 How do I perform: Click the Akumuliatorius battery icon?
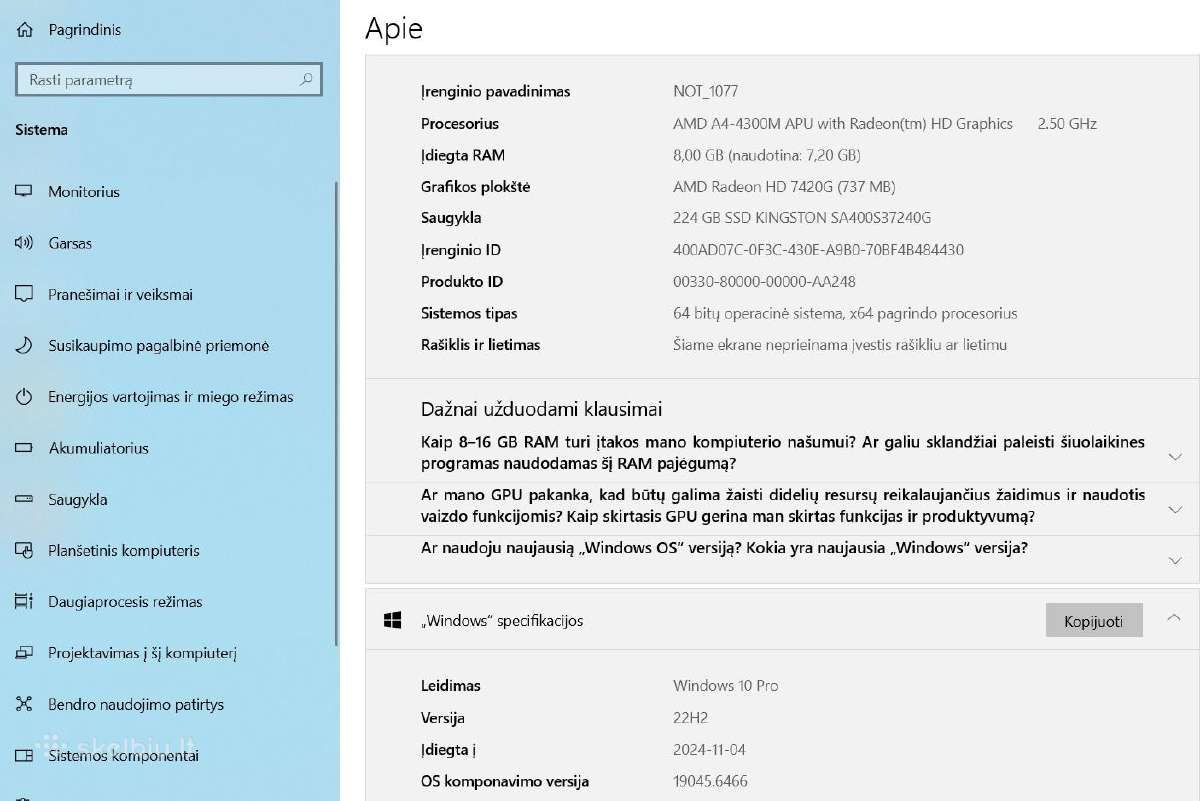24,448
